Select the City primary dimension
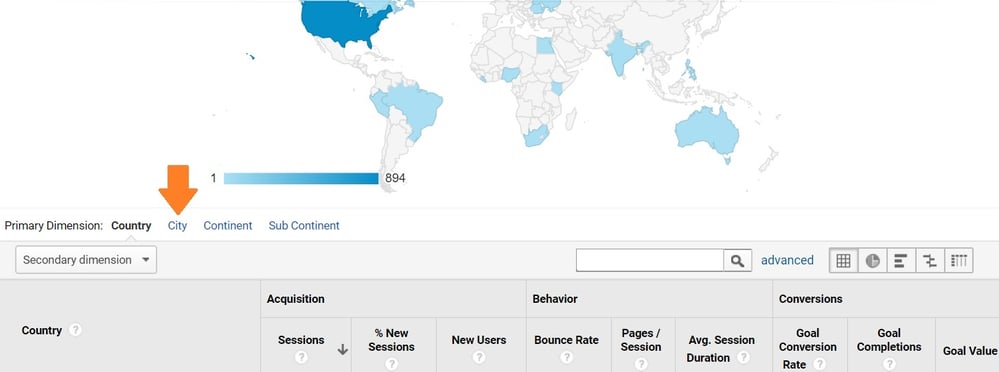The width and height of the screenshot is (999, 372). point(177,225)
